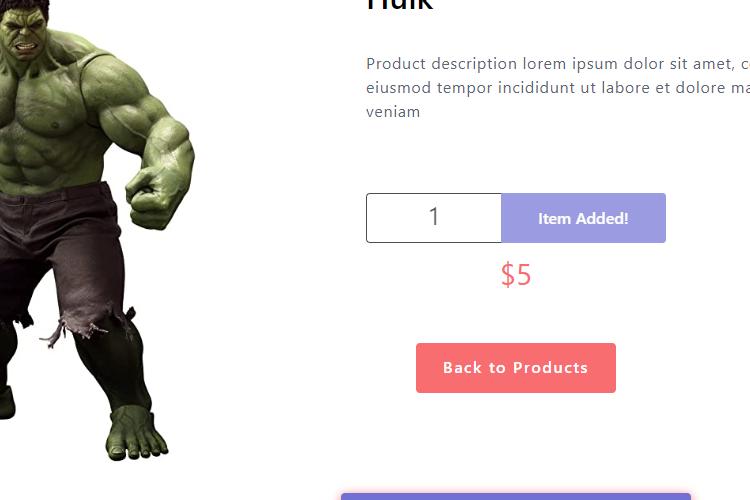The width and height of the screenshot is (750, 500).
Task: Focus the quantity input field showing 1
Action: tap(434, 218)
